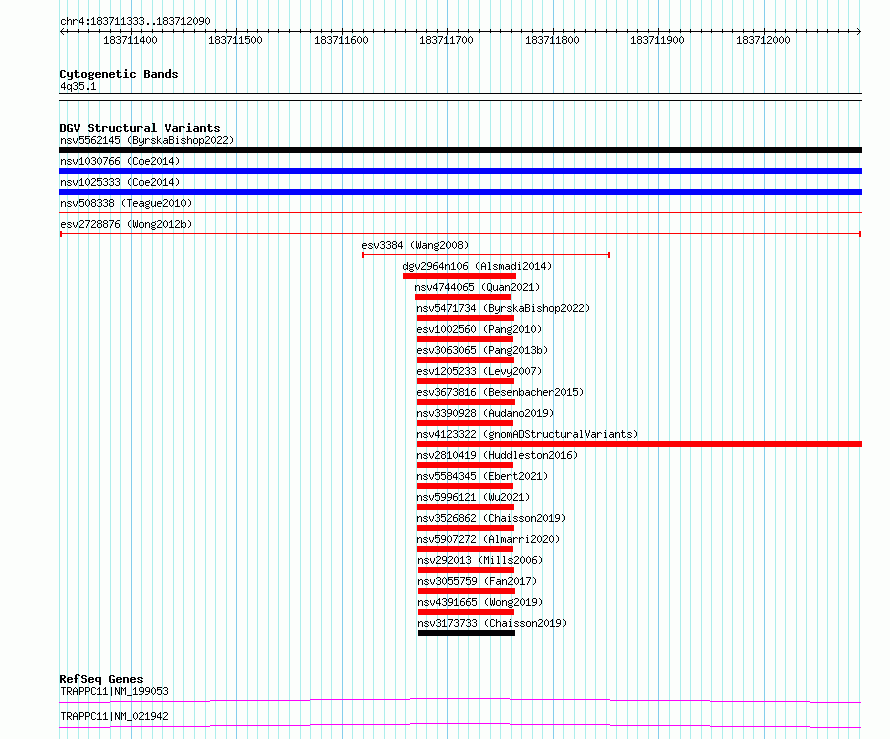Open nsv5471734 (ByrskaBishop2022) variant
The height and width of the screenshot is (739, 890).
click(503, 308)
